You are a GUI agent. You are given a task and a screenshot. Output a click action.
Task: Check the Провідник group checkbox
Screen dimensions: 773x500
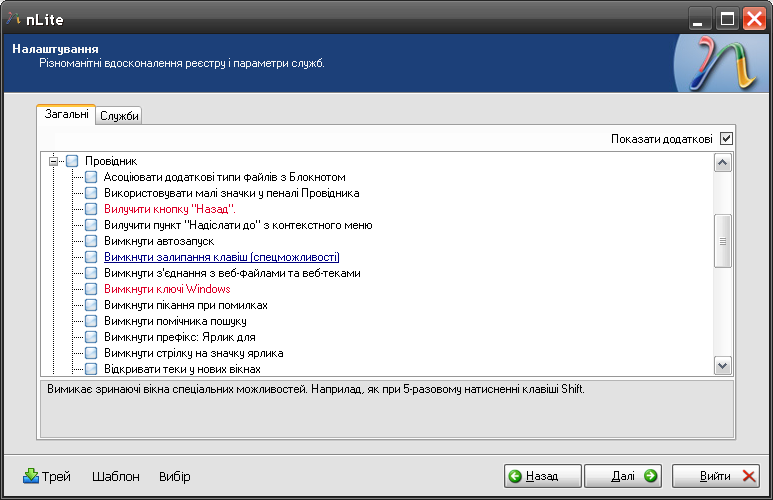[72, 161]
